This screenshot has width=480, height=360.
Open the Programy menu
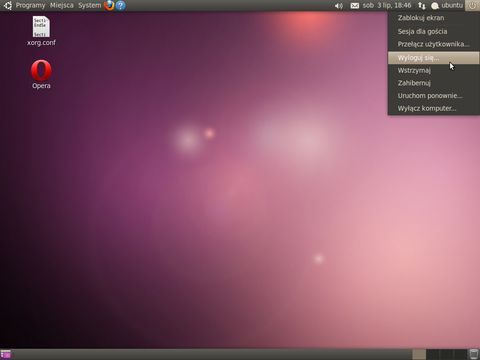(30, 5)
